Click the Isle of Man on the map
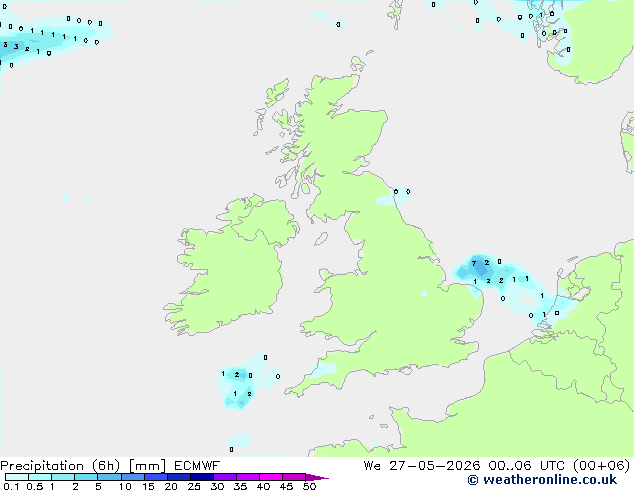The height and width of the screenshot is (490, 634). click(321, 239)
